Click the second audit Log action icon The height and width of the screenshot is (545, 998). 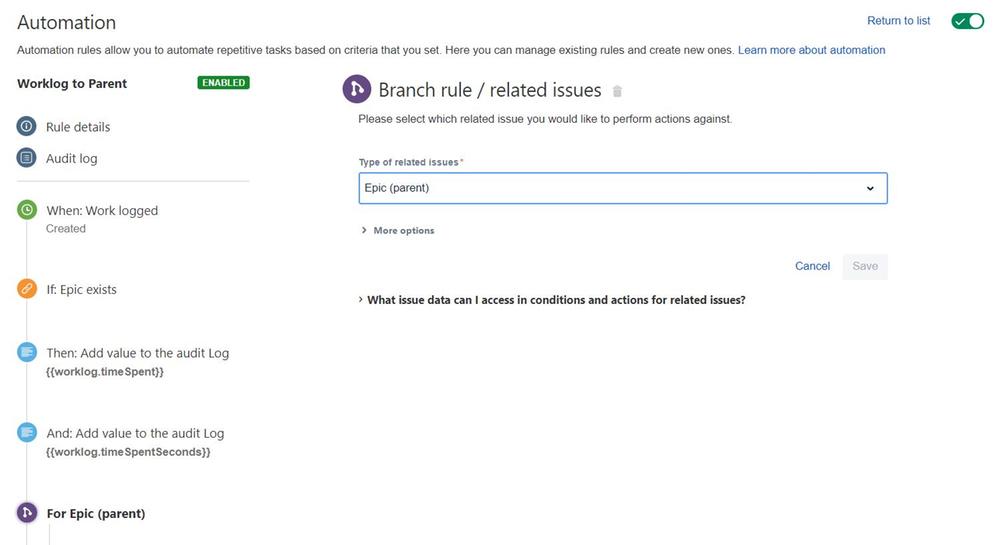click(x=27, y=432)
